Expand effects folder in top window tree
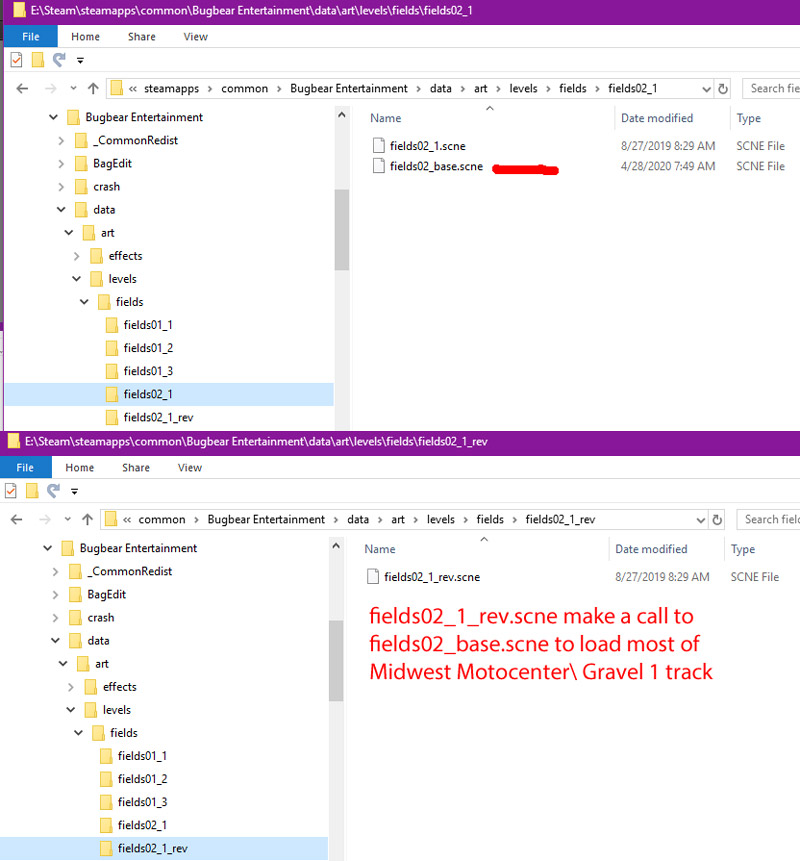The height and width of the screenshot is (861, 800). (76, 256)
